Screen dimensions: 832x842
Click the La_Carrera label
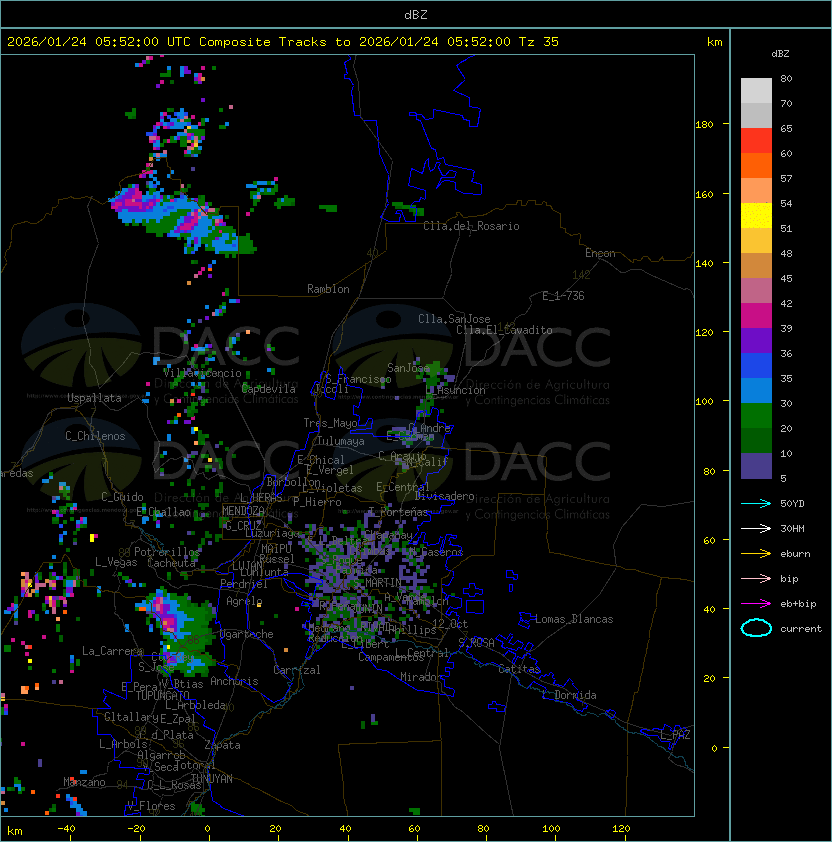(112, 651)
